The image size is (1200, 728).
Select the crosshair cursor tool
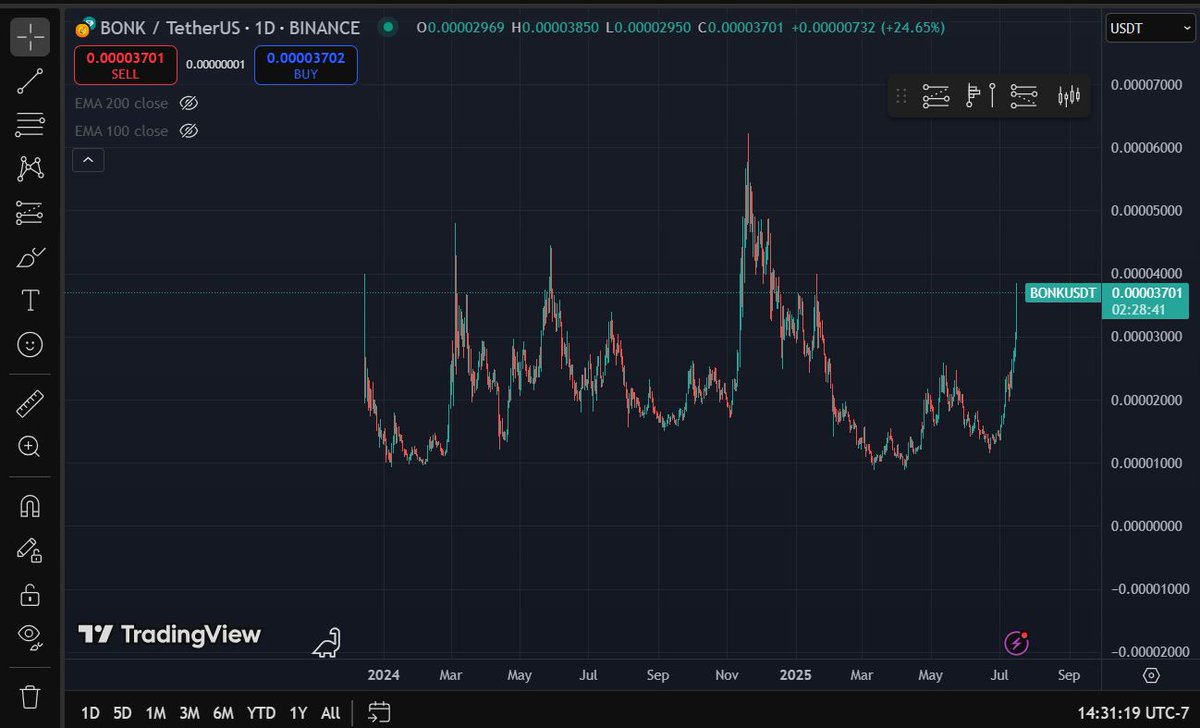[x=31, y=37]
